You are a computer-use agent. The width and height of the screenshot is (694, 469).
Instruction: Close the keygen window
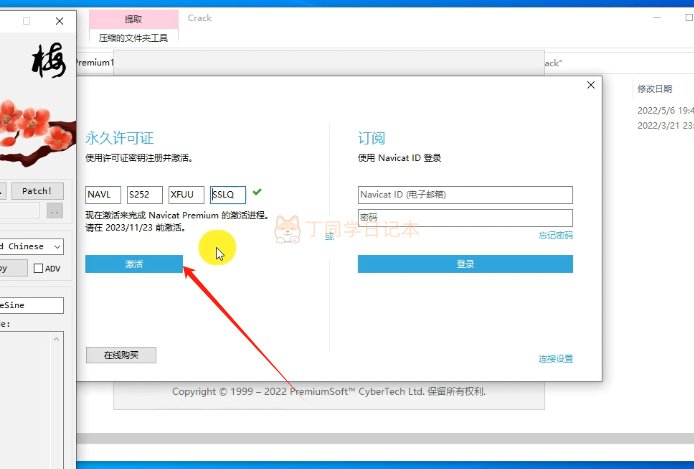click(x=59, y=21)
